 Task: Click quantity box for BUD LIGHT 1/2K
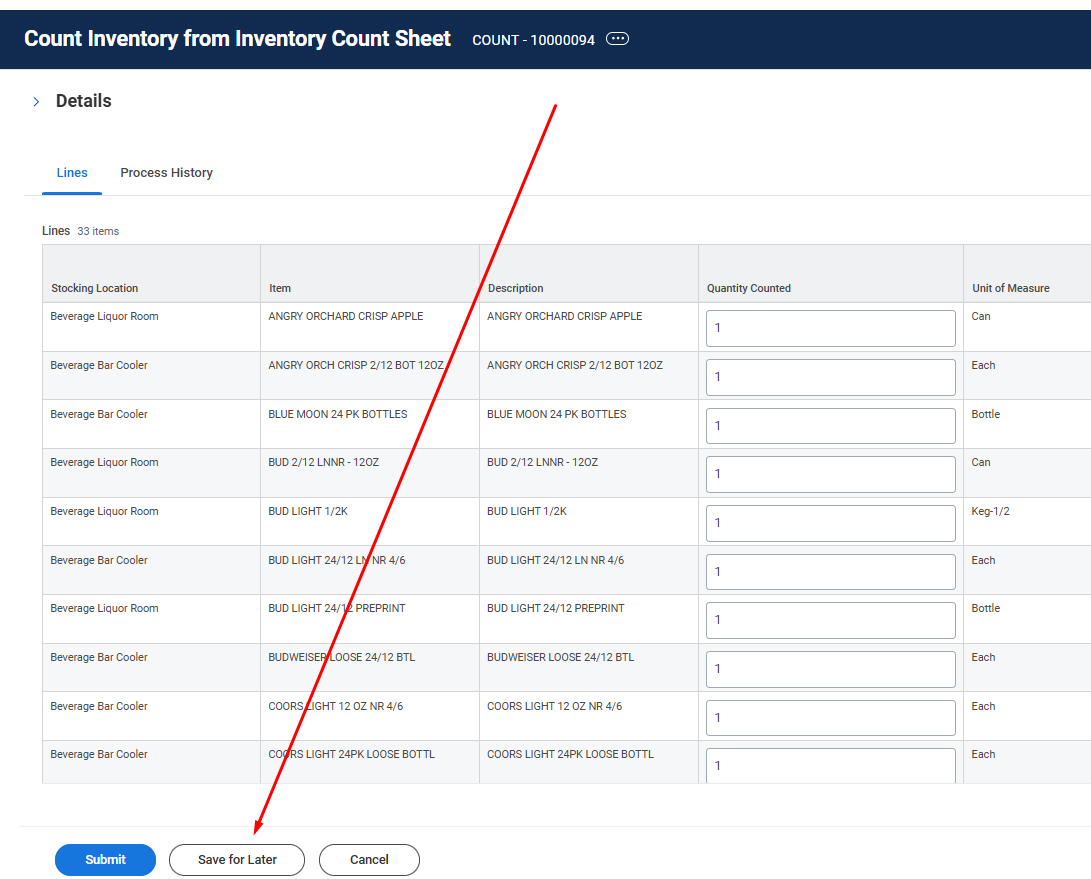pos(830,523)
